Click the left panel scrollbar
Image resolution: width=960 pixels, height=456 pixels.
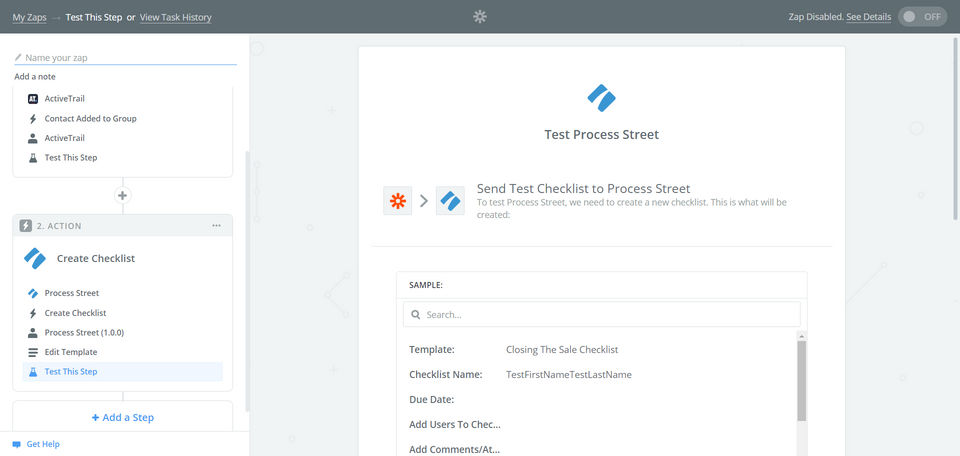tap(247, 282)
